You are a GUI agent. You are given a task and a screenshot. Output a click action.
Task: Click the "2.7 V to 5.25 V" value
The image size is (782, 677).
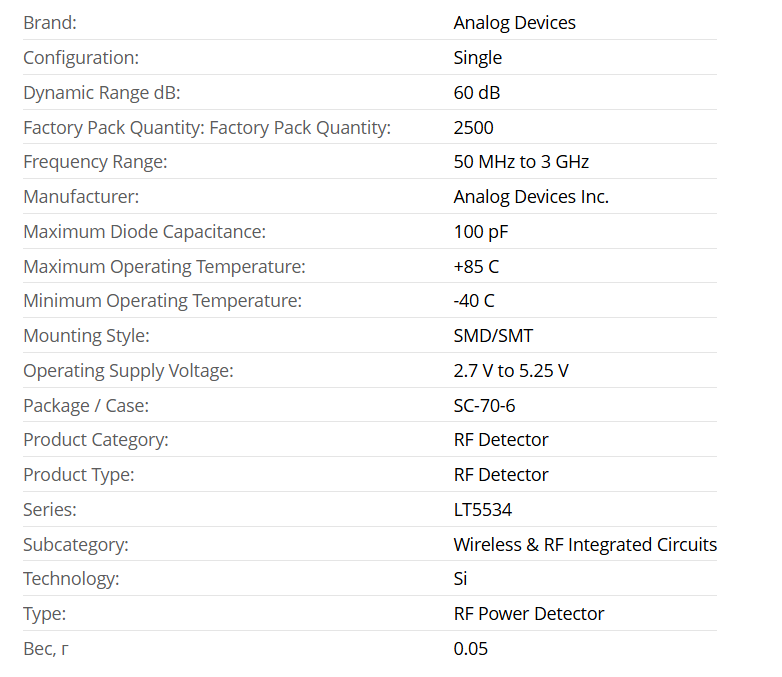[511, 371]
